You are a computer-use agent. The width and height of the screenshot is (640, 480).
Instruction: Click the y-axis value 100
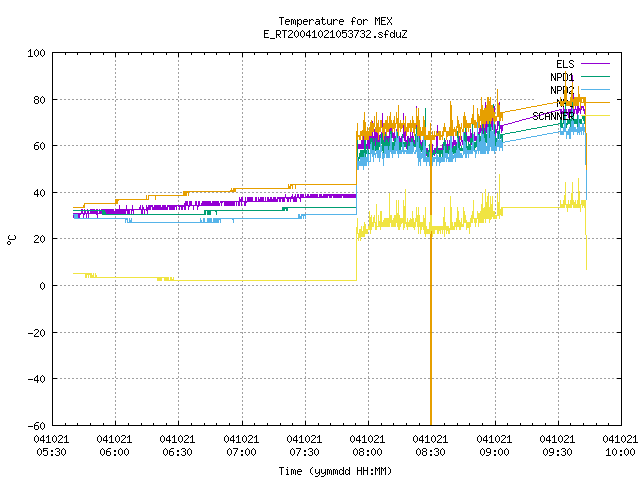[36, 53]
